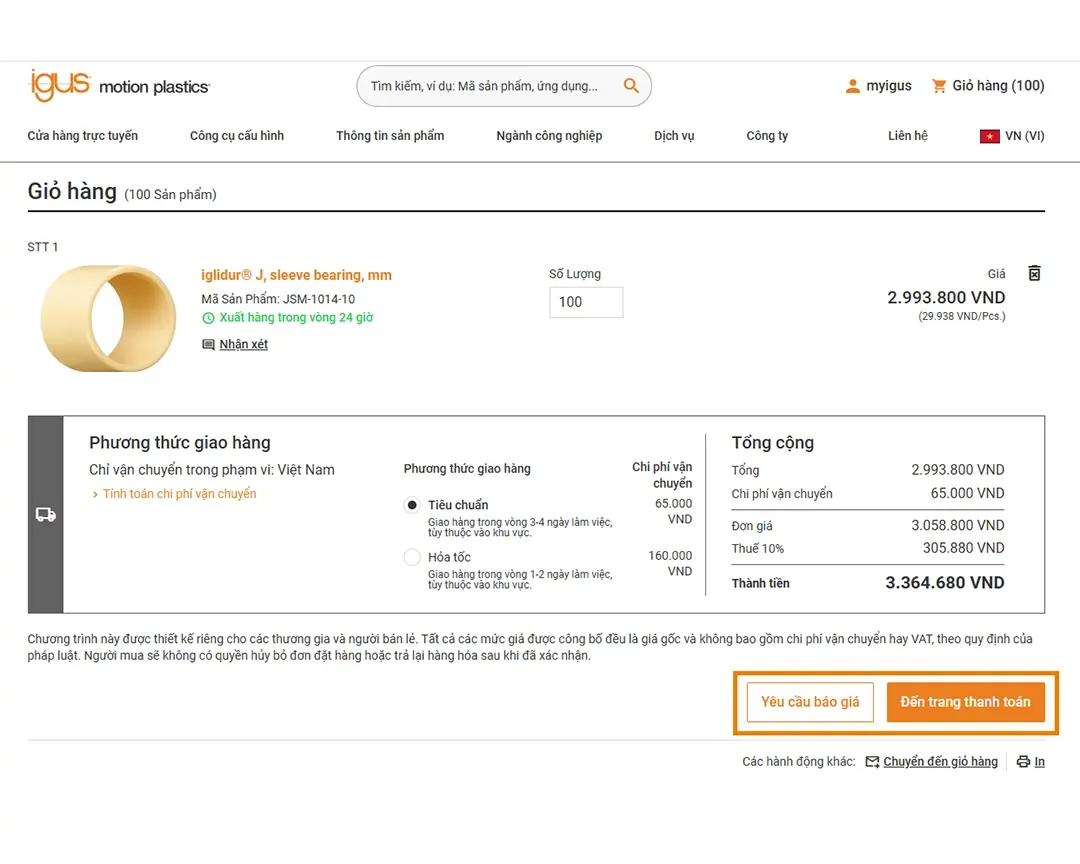Click the Yêu cầu báo giá button
The image size is (1080, 864).
coord(810,702)
